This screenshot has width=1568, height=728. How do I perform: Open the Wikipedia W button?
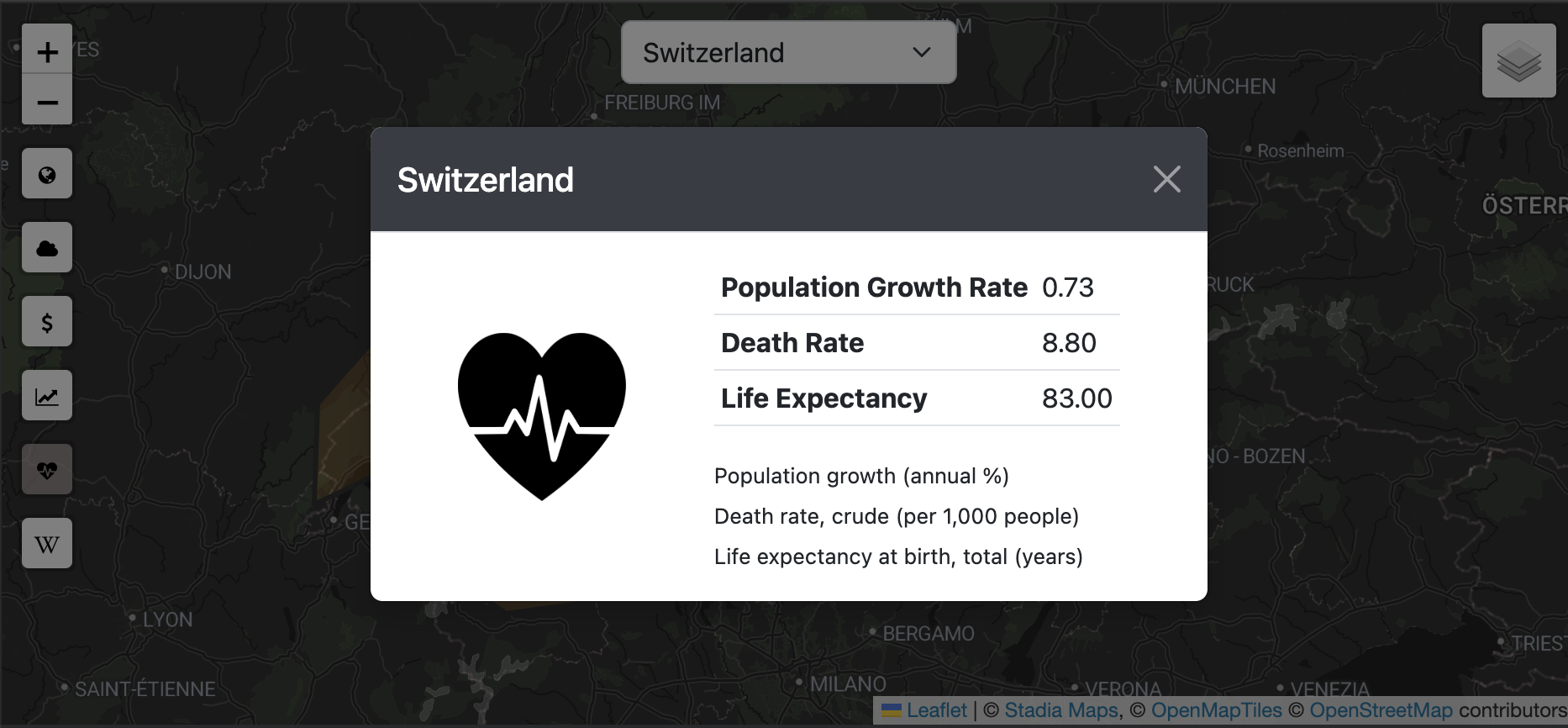47,544
